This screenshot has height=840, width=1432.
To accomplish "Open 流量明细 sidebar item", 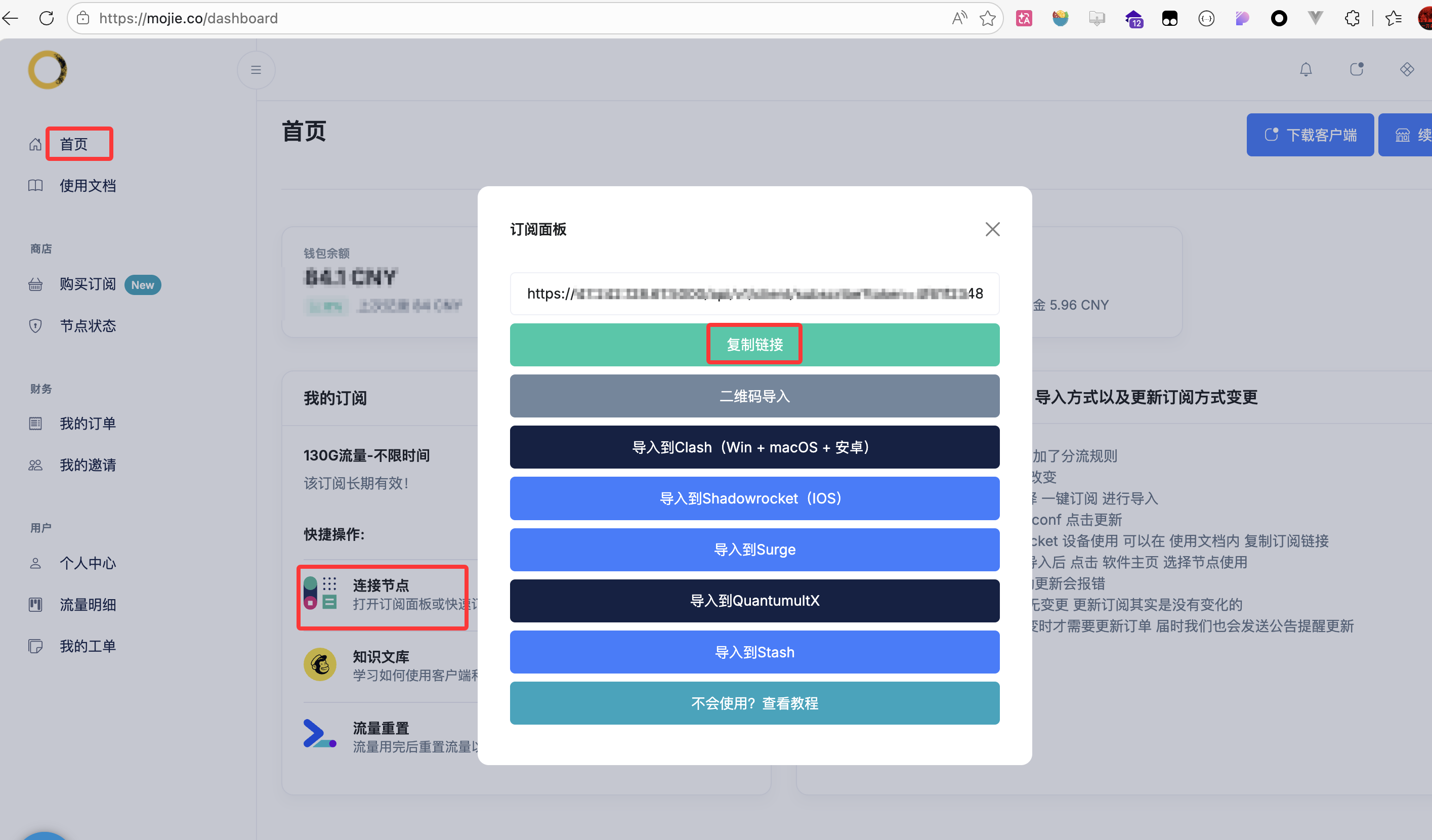I will (88, 604).
